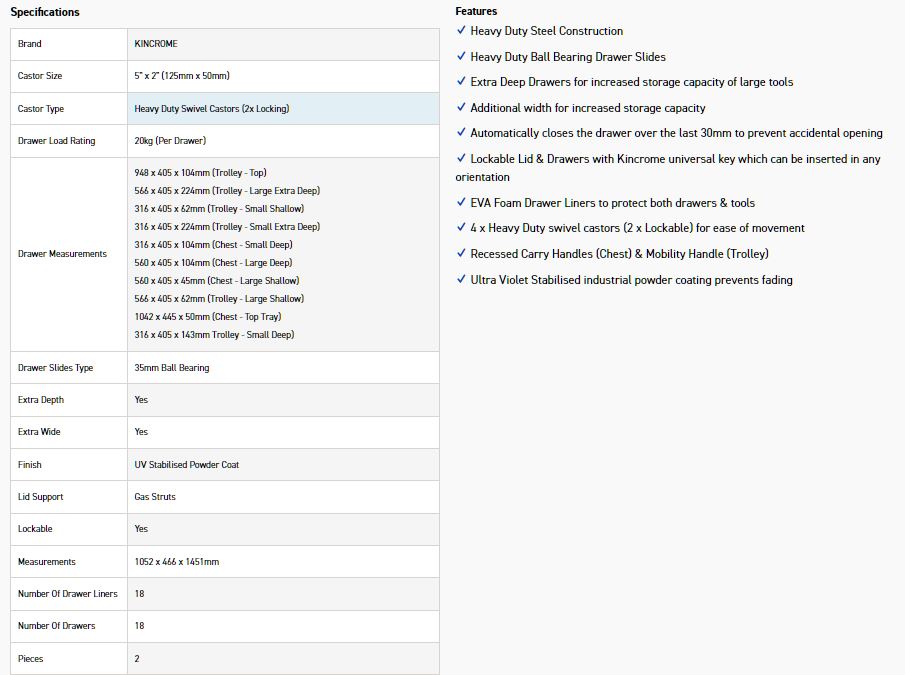This screenshot has width=905, height=675.
Task: Click the Drawer Measurements row label
Action: click(62, 254)
